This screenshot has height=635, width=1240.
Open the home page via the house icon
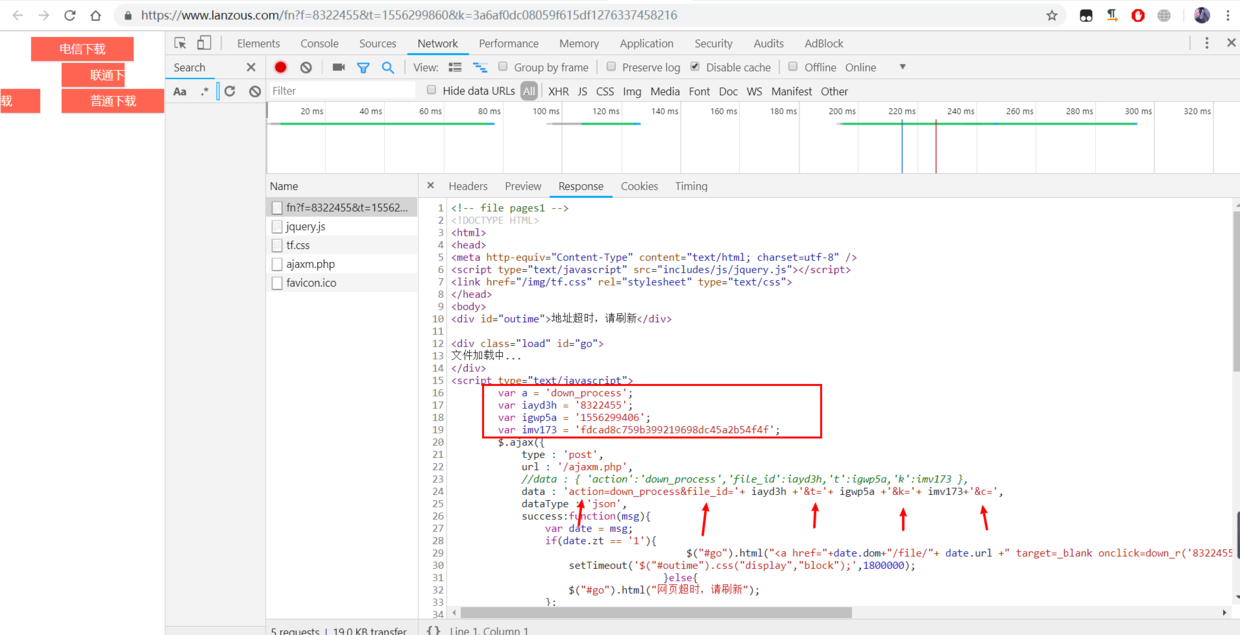point(95,15)
